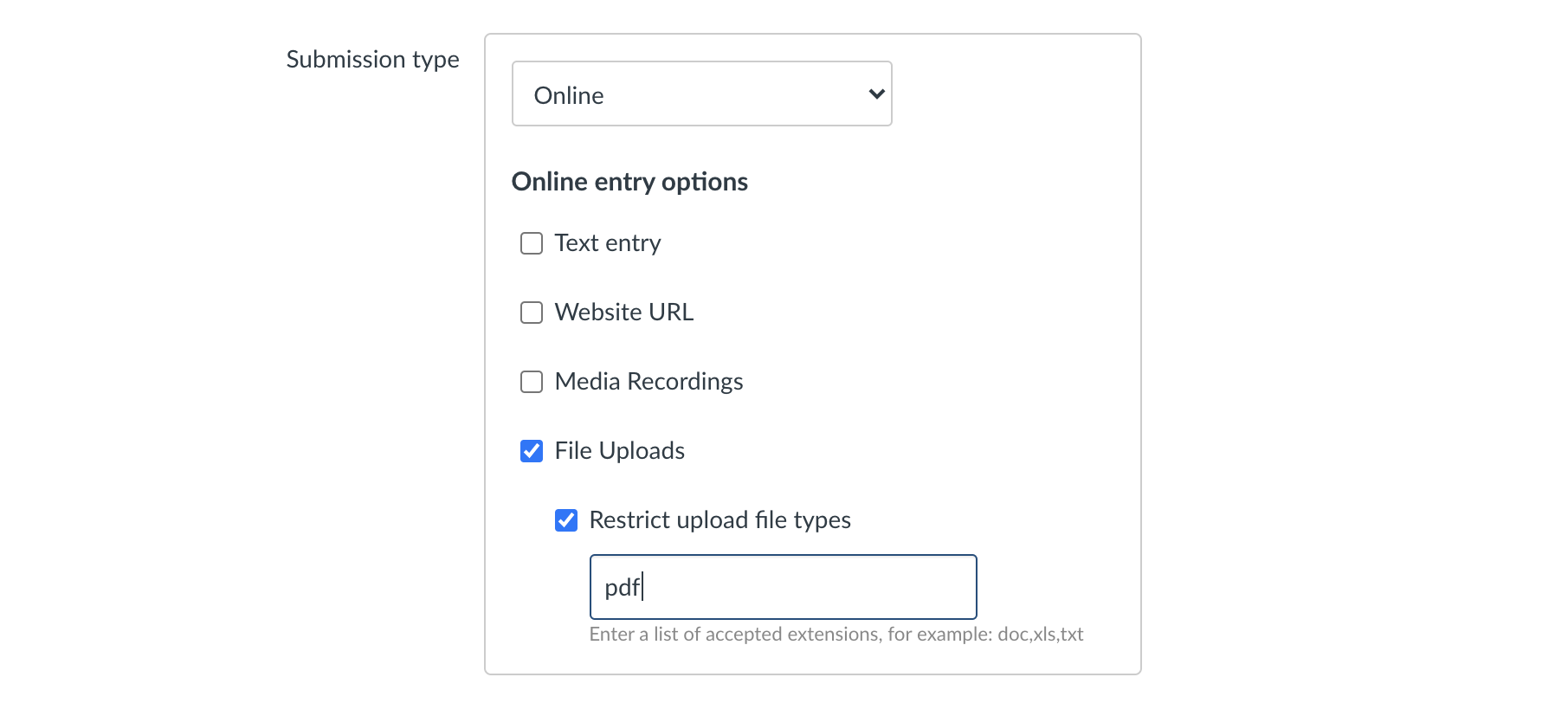Click the 'Submission type' field label
The width and height of the screenshot is (1568, 703).
(x=372, y=60)
